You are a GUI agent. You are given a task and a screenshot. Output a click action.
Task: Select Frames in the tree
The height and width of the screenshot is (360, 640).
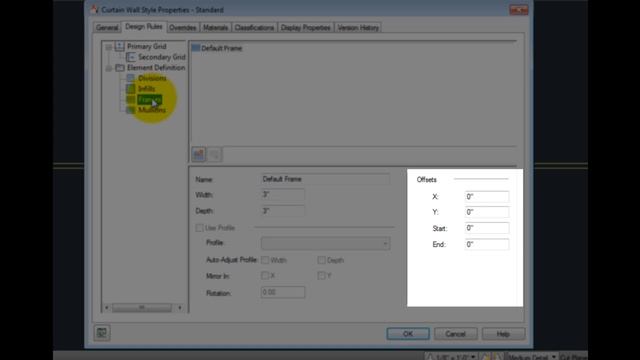click(x=149, y=99)
